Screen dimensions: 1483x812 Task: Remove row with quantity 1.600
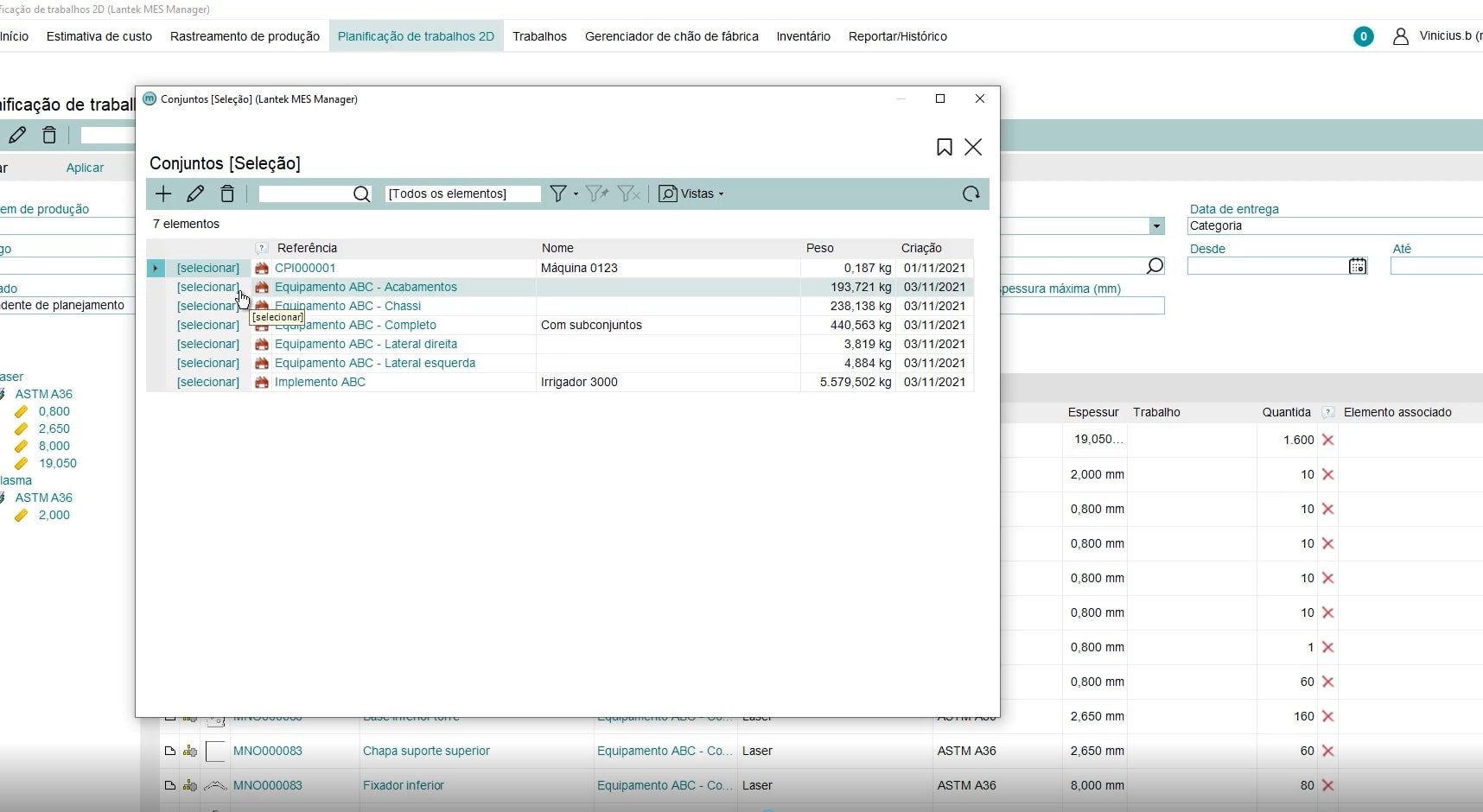(1328, 440)
